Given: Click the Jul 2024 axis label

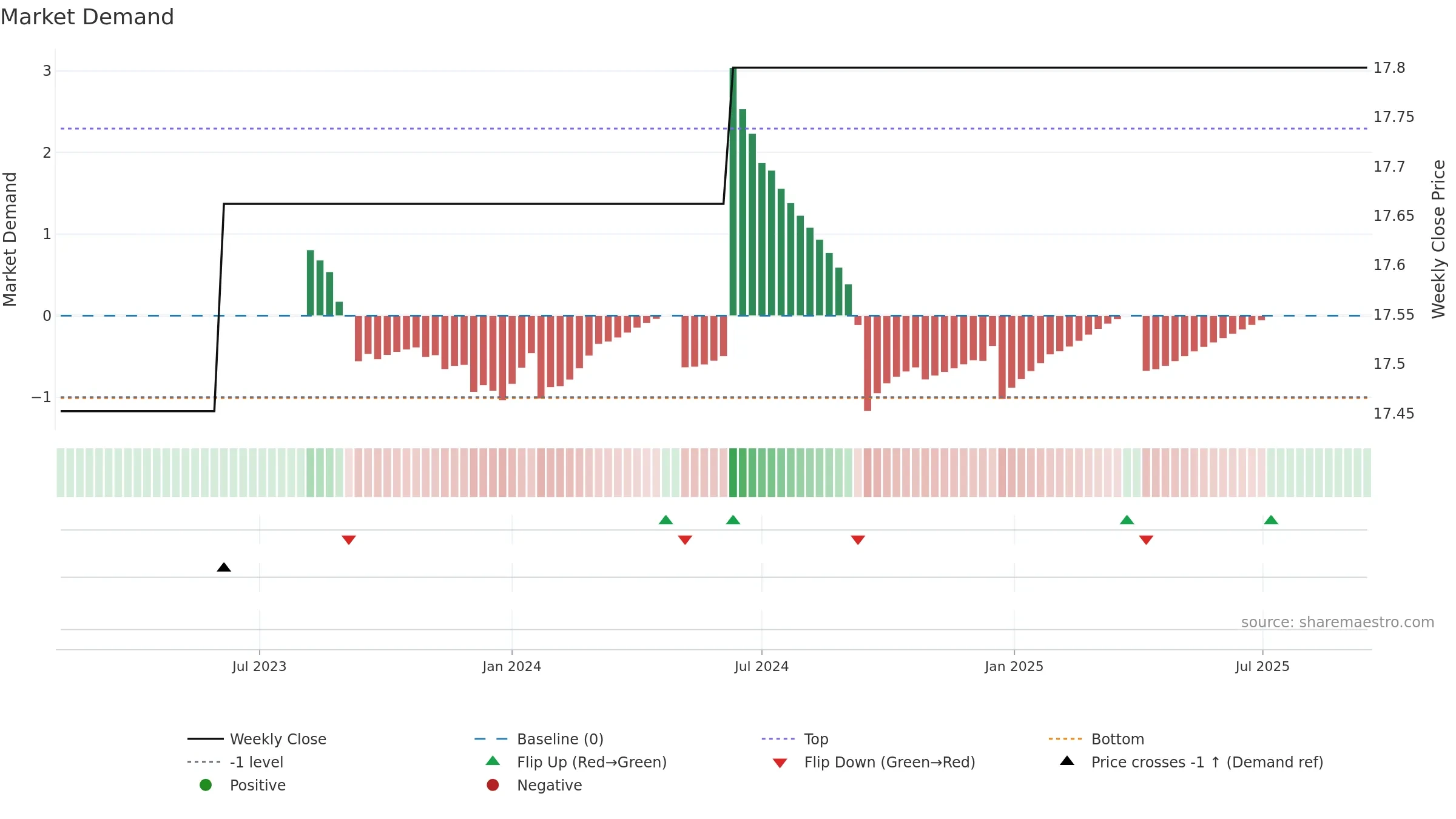Looking at the screenshot, I should point(761,667).
